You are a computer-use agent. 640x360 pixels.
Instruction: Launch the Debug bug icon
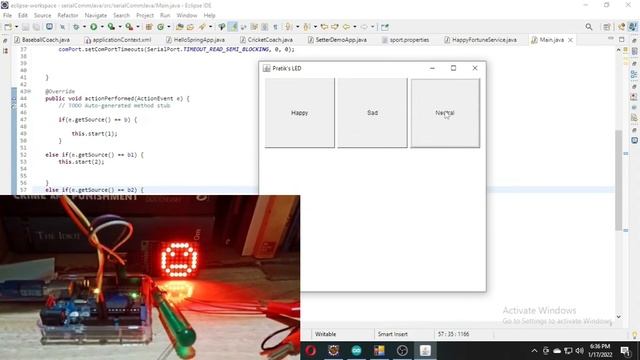click(76, 27)
